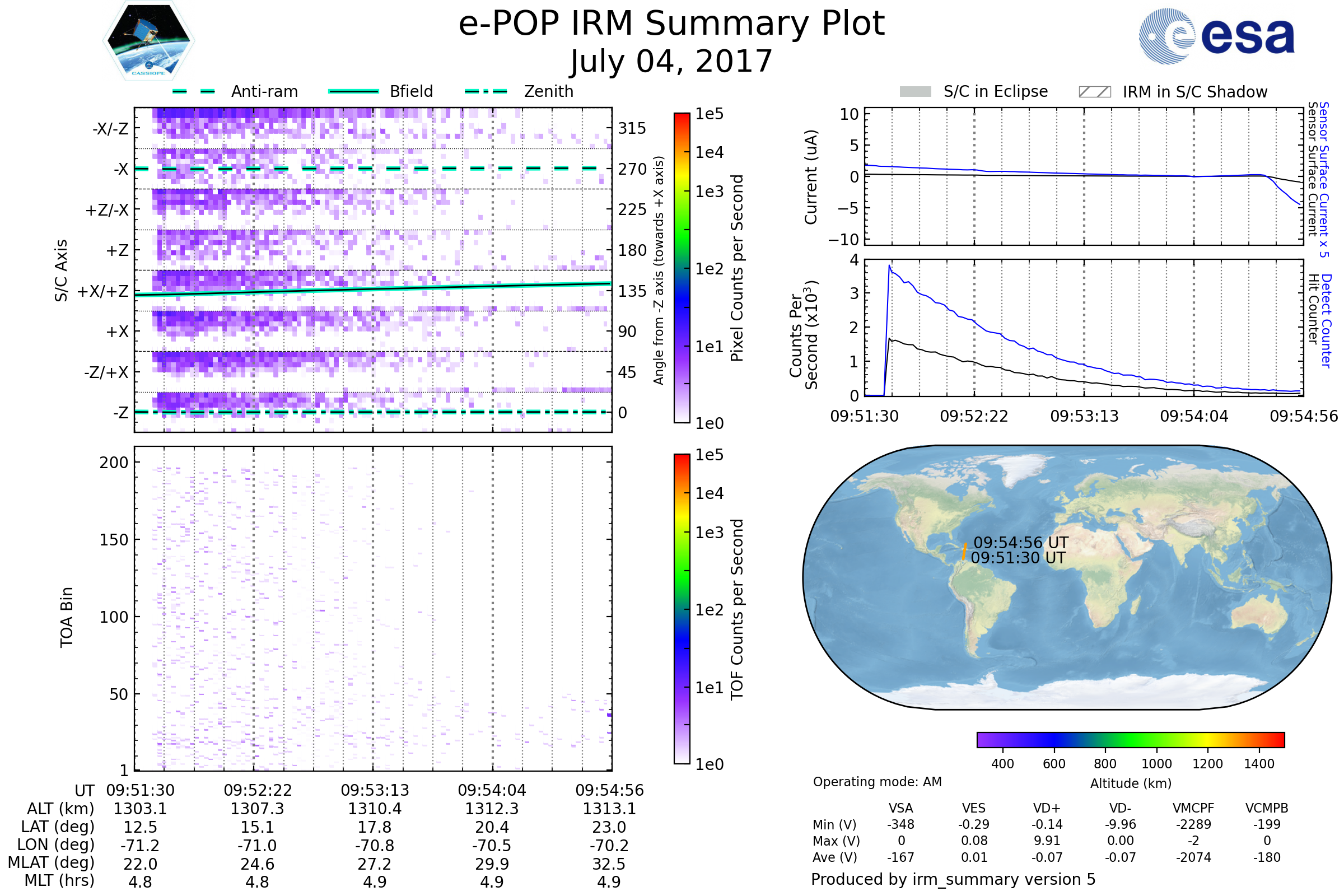Screen dimensions: 1344x896
Task: Click the Anti-ram dashed legend line
Action: (194, 91)
